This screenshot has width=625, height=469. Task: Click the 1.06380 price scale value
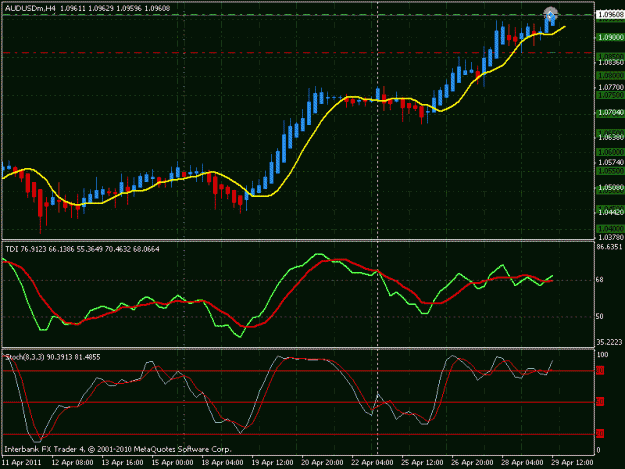(610, 137)
